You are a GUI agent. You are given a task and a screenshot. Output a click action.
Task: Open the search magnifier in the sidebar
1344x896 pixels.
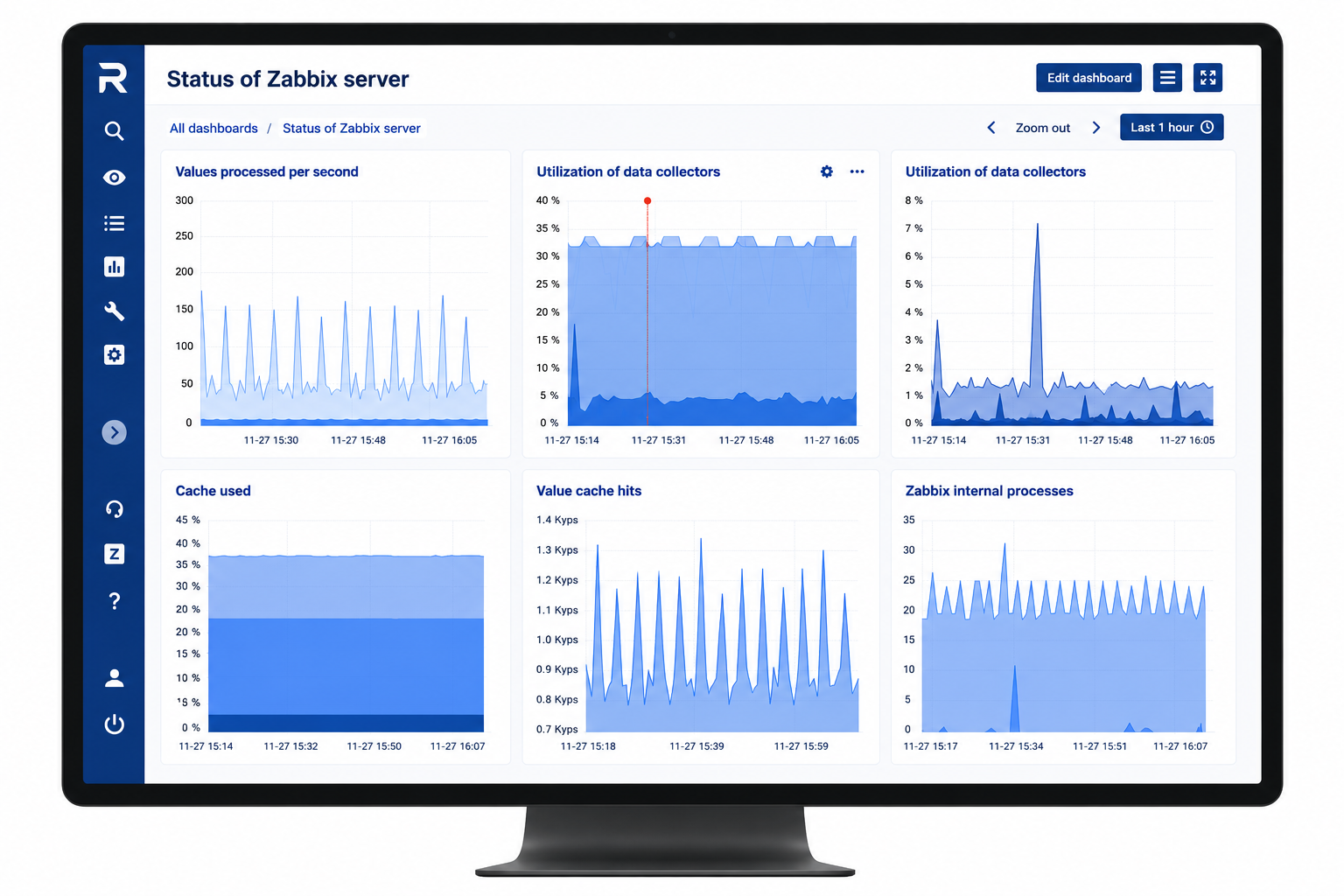[x=114, y=131]
